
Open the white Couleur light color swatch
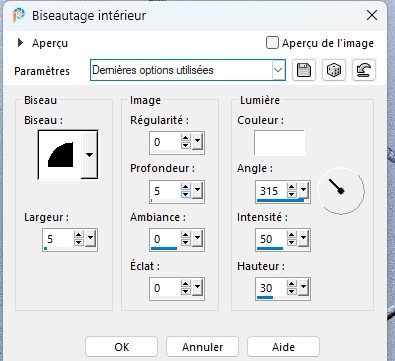[279, 143]
